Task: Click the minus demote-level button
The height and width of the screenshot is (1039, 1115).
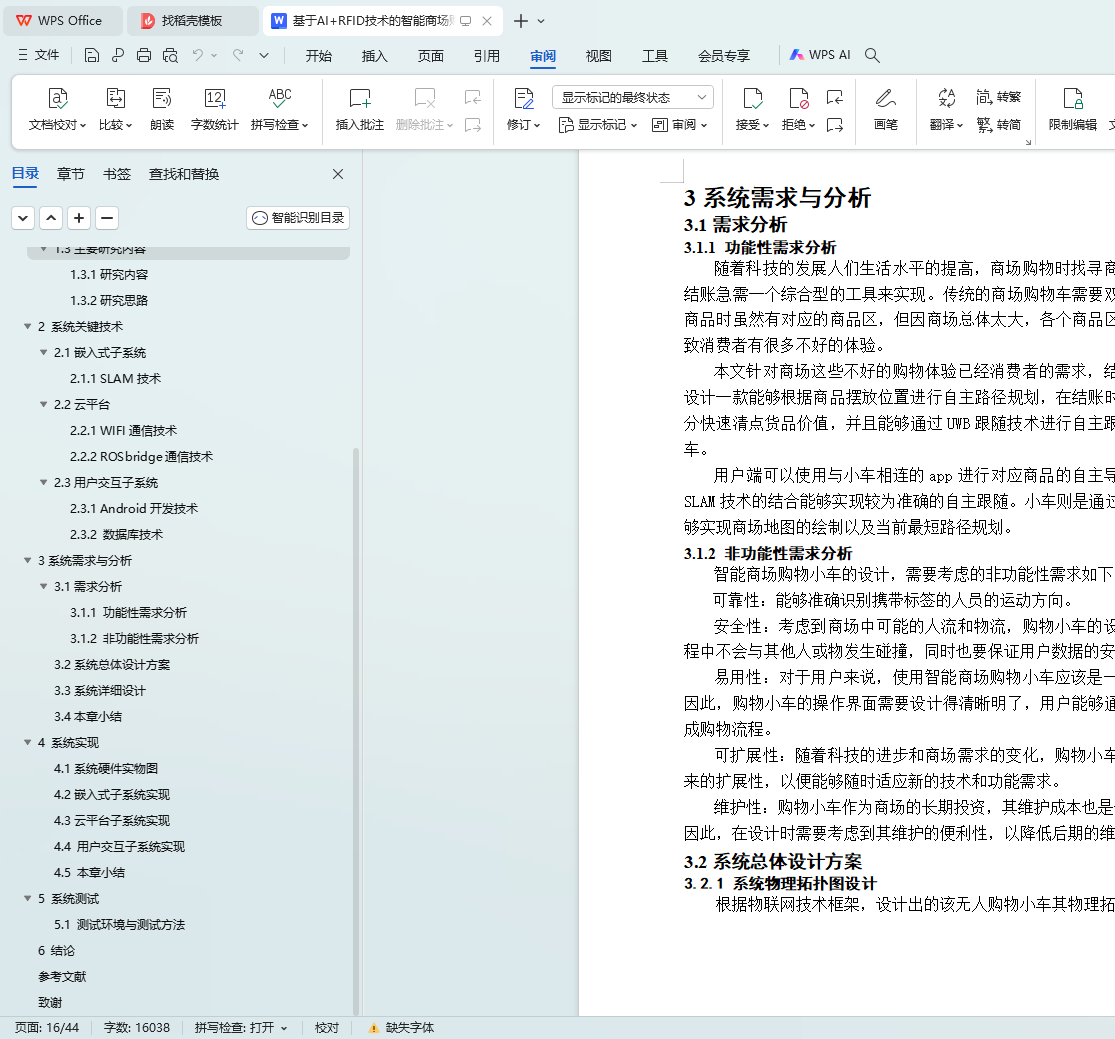Action: point(107,218)
